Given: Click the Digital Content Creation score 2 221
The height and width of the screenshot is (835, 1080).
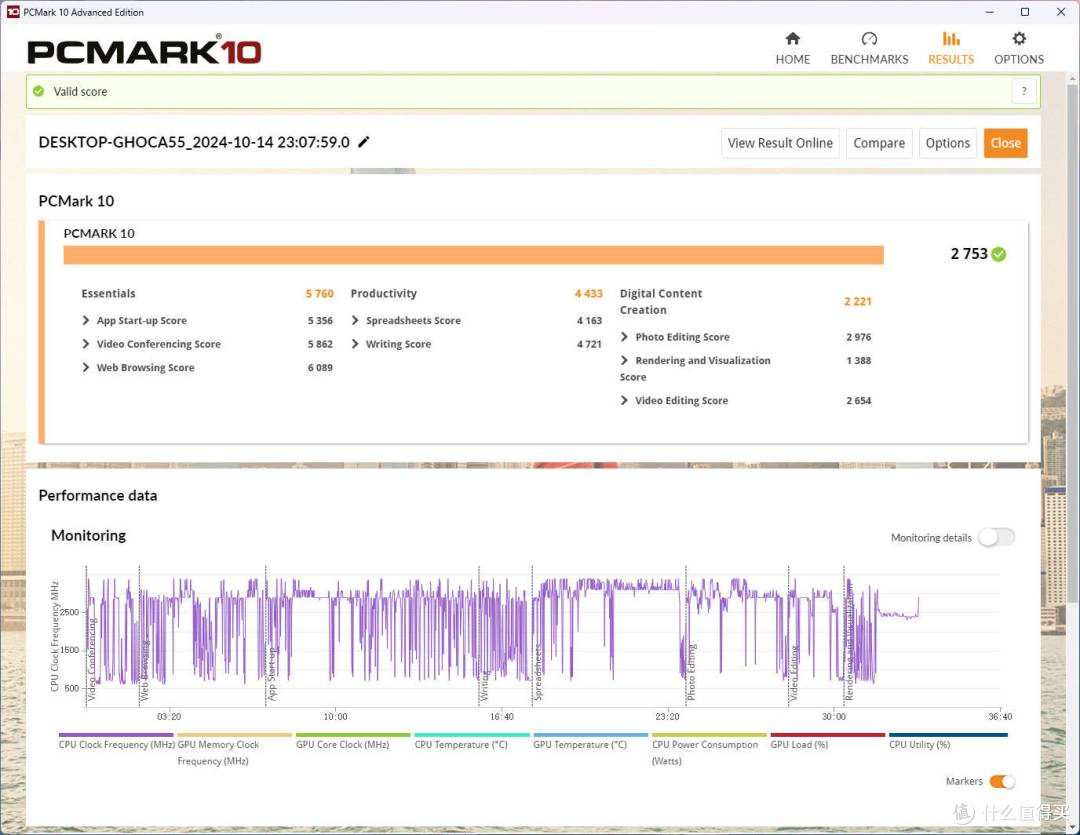Looking at the screenshot, I should [x=858, y=302].
